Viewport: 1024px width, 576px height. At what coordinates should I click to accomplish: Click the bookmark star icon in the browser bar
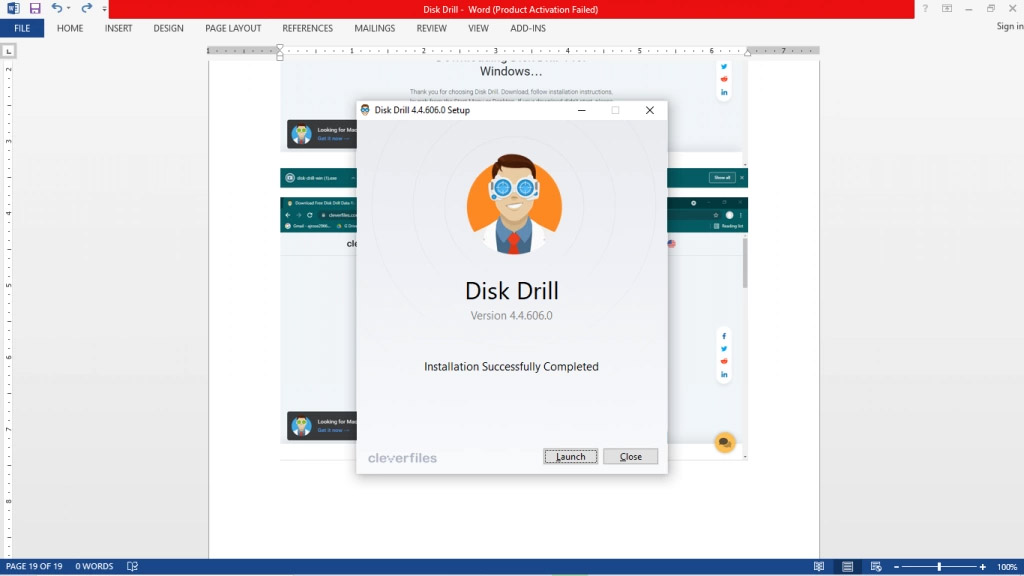pos(716,215)
